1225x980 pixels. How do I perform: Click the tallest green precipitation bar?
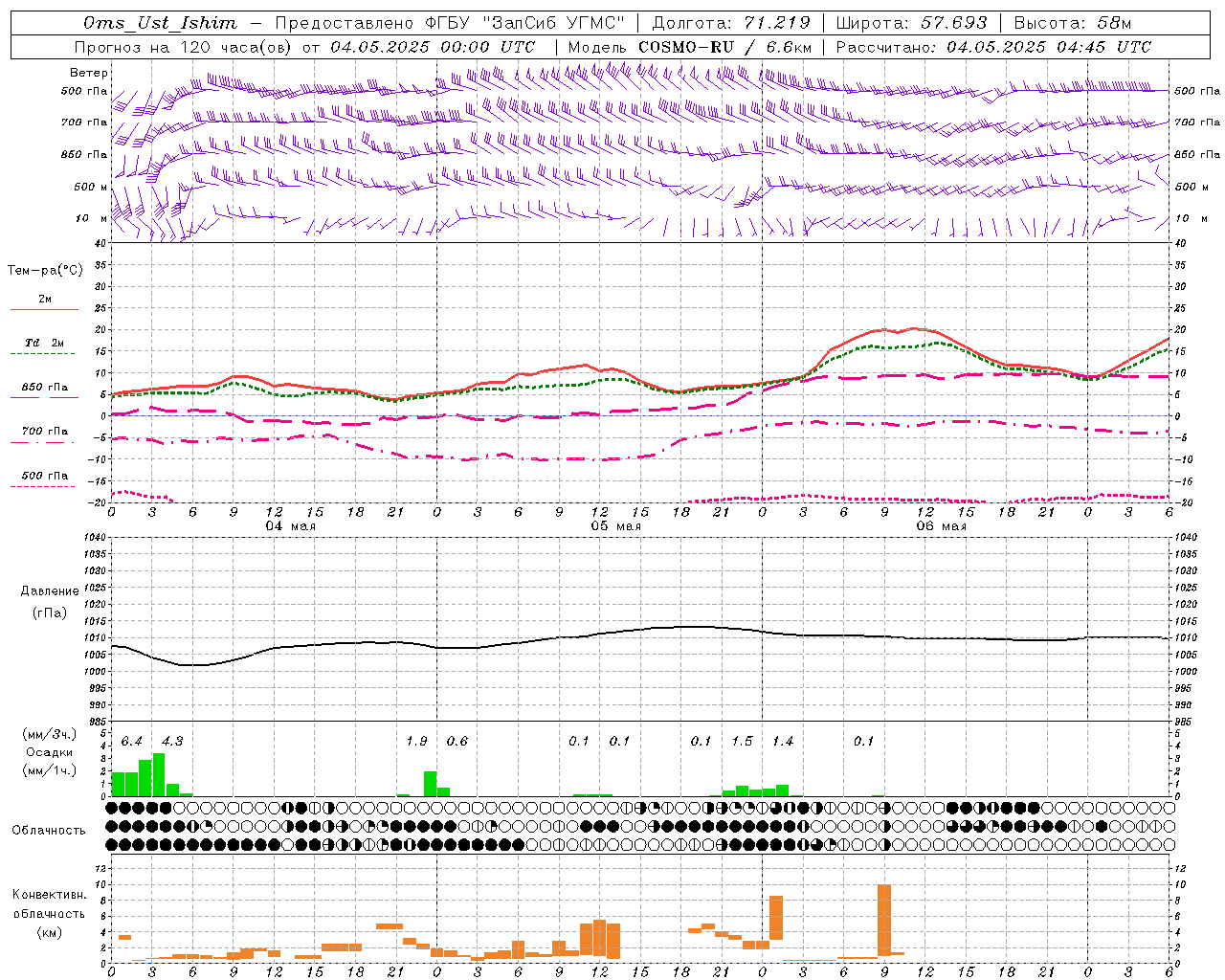[159, 774]
